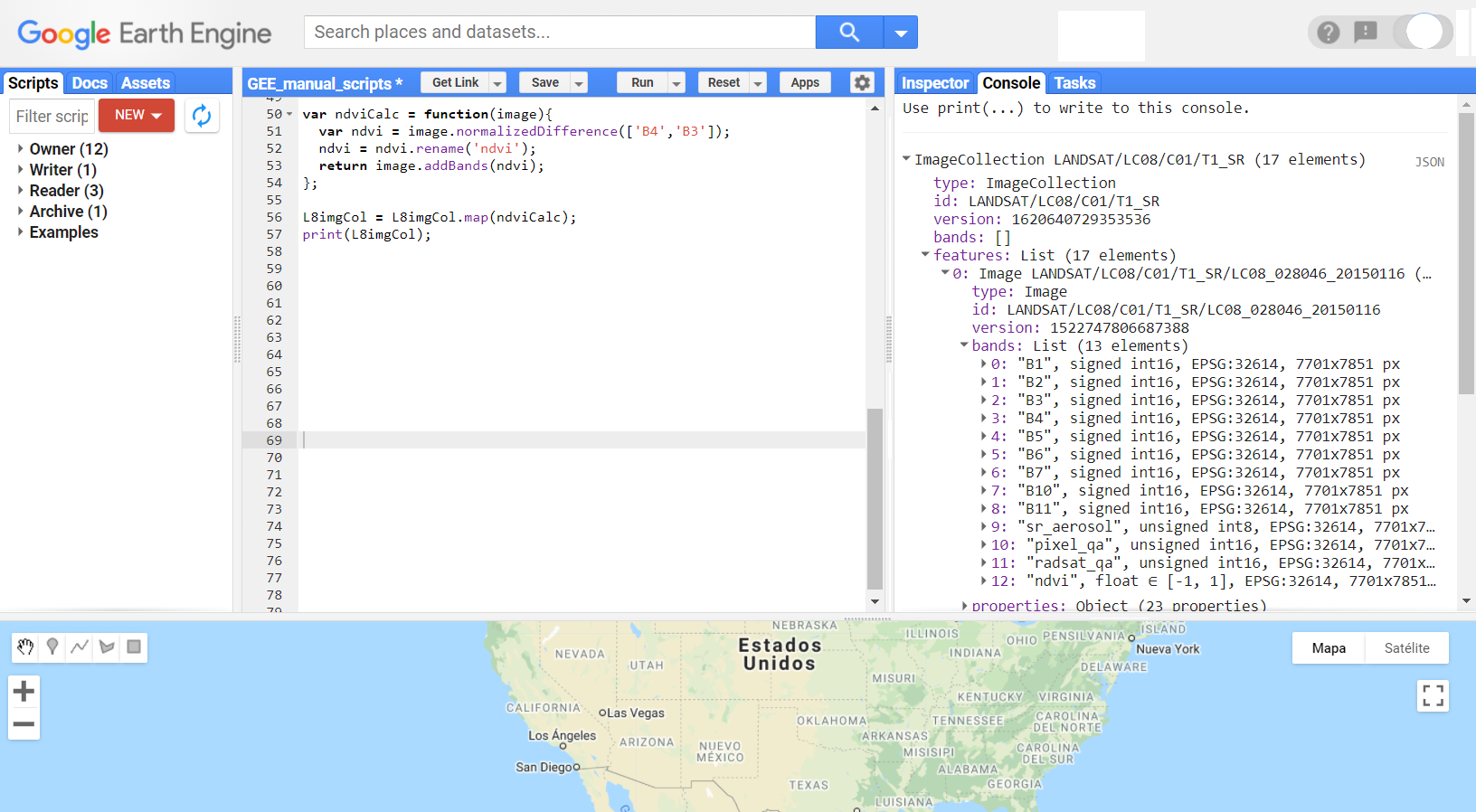Collapse the features List (17 elements)

point(925,255)
